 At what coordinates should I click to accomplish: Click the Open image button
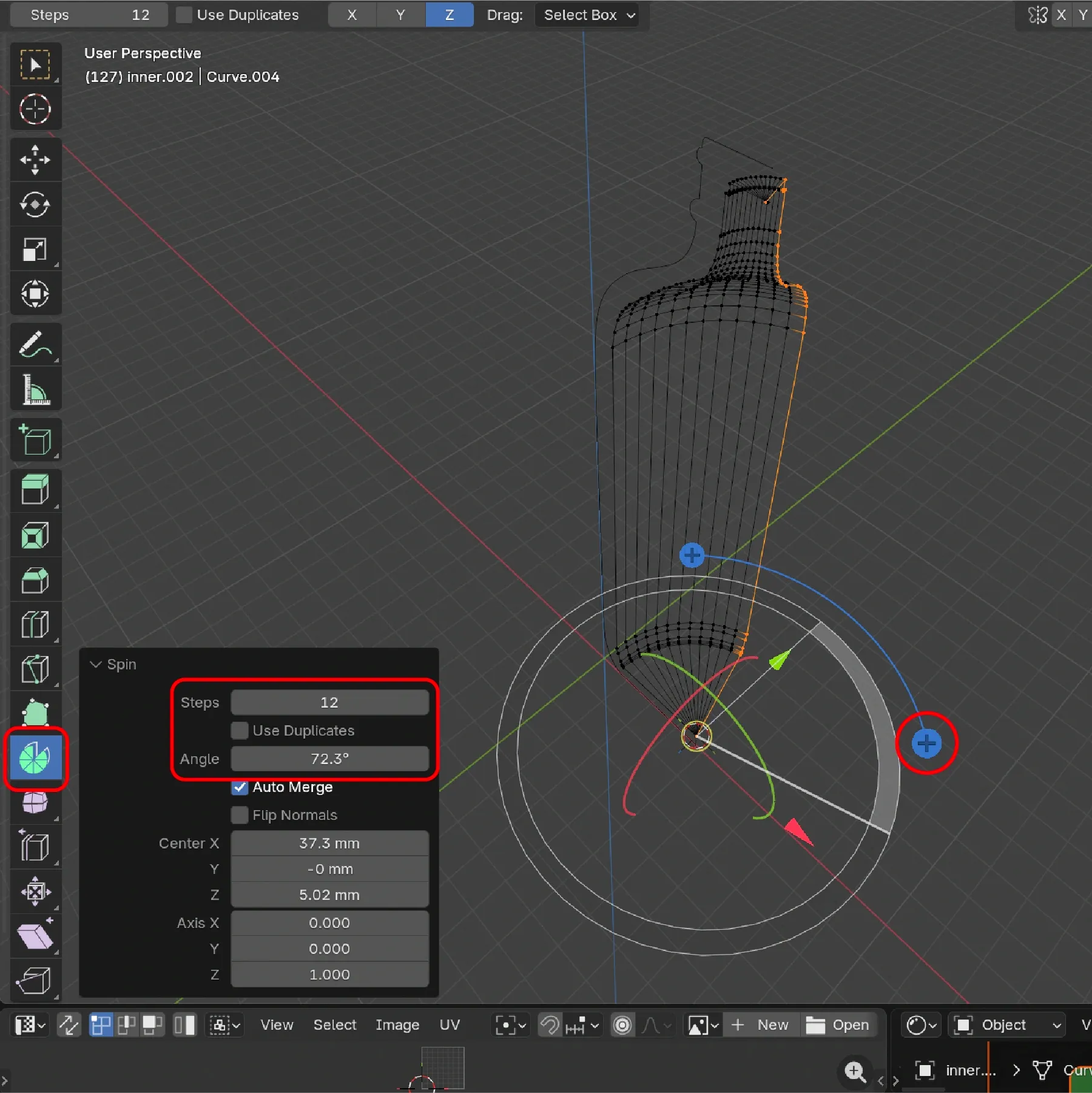click(838, 1025)
